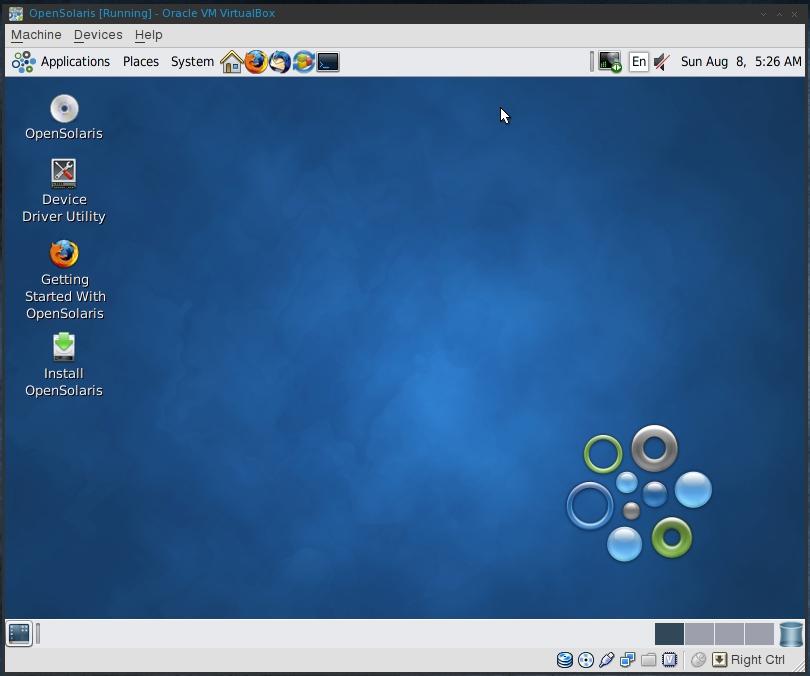The image size is (810, 676).
Task: Open the clock showing Sun Aug 8
Action: (741, 62)
